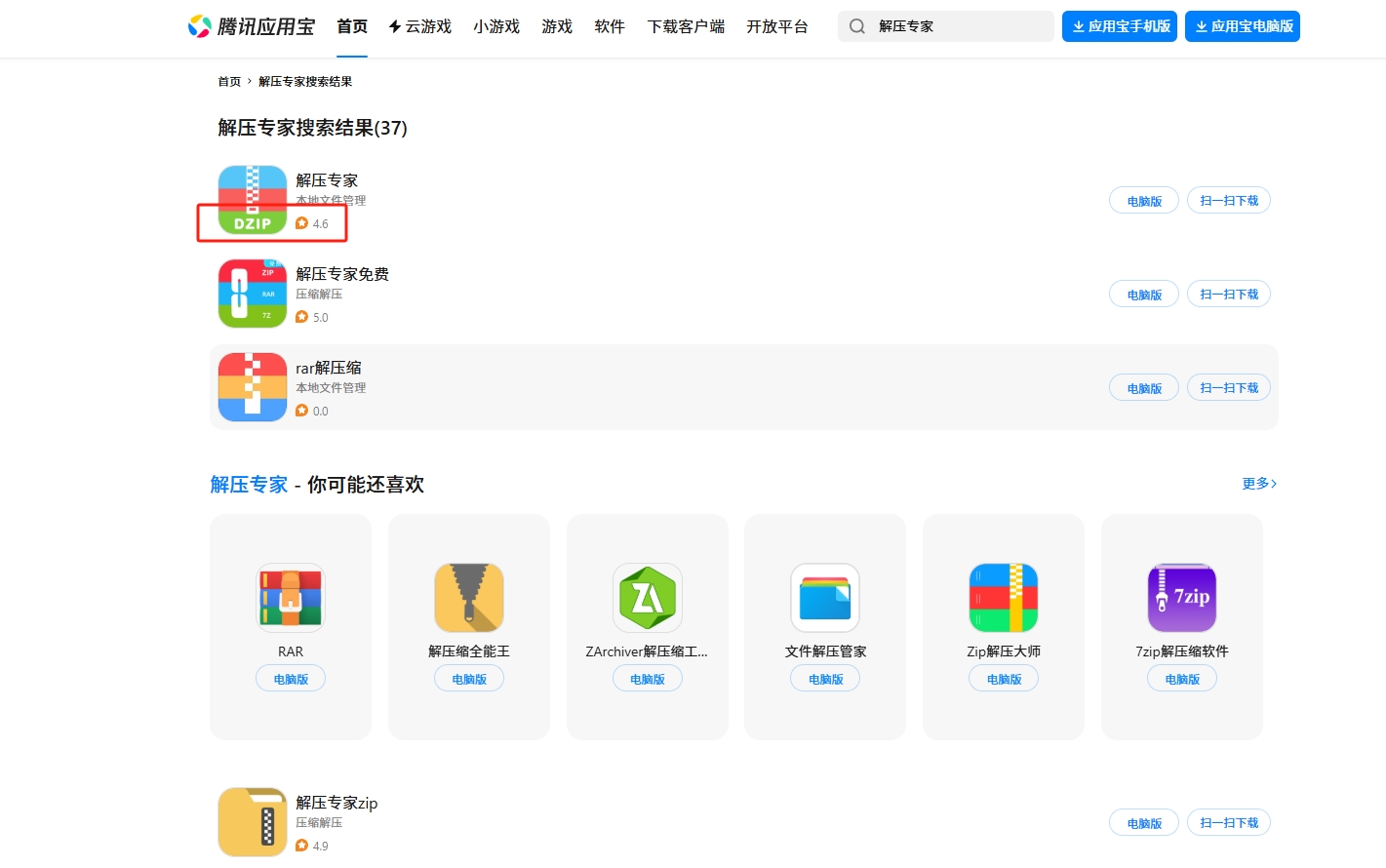The image size is (1386, 868).
Task: Click the search magnifier icon
Action: pos(856,26)
